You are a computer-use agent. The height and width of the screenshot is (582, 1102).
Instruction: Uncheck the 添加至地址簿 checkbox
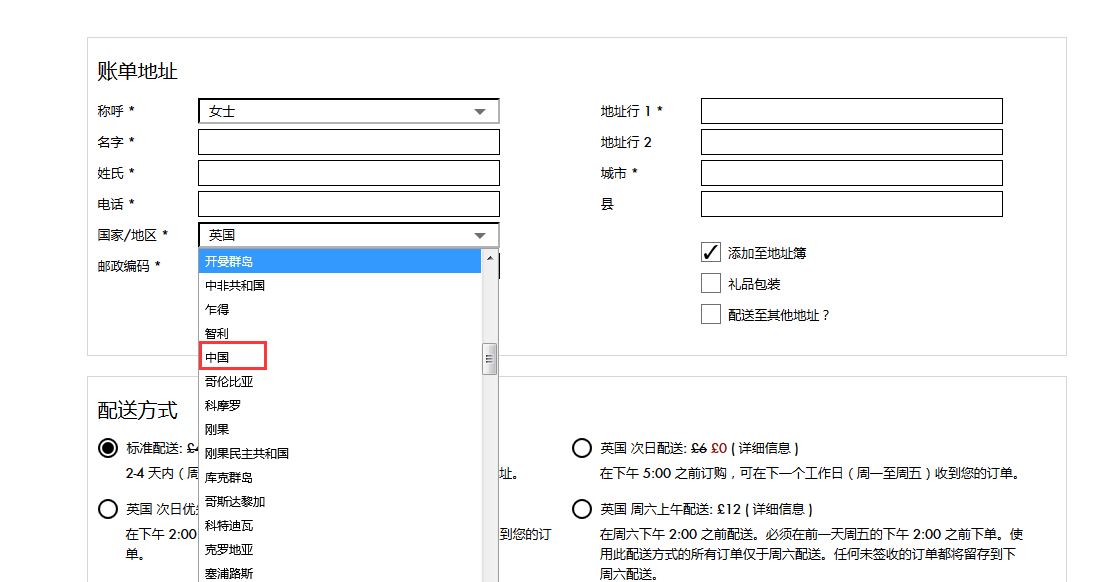point(711,252)
